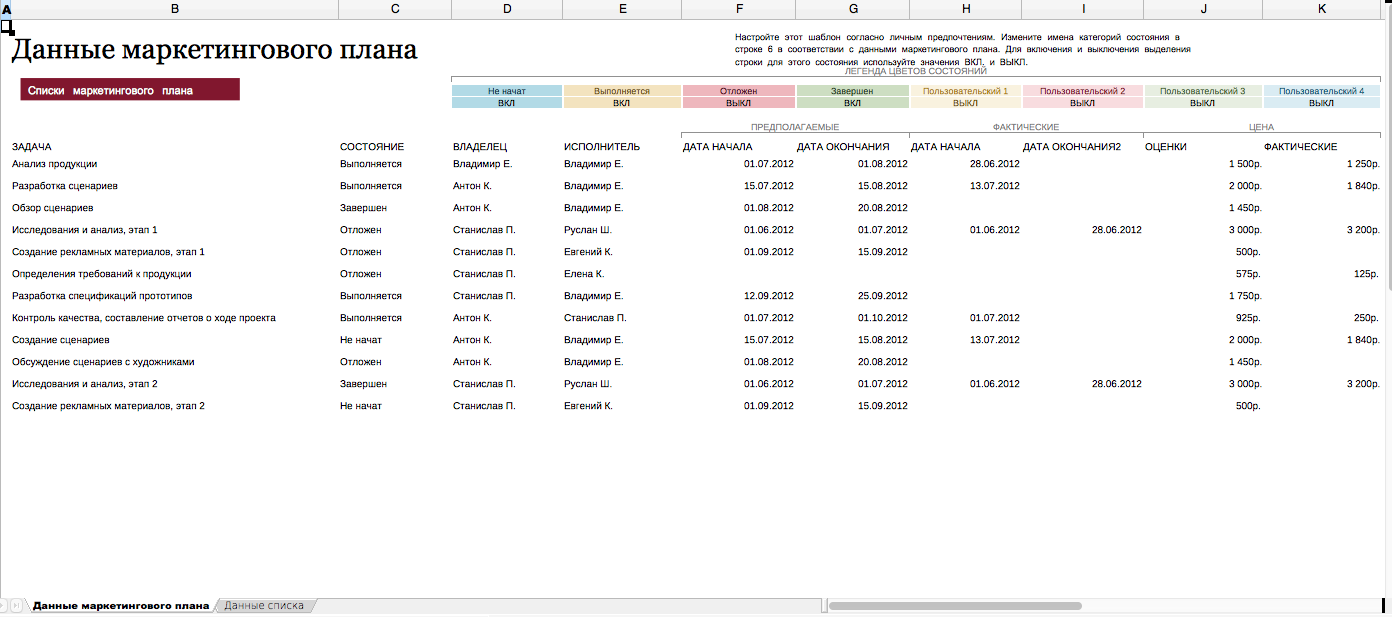Select the Данные маркетингового плана sheet tab

(121, 606)
